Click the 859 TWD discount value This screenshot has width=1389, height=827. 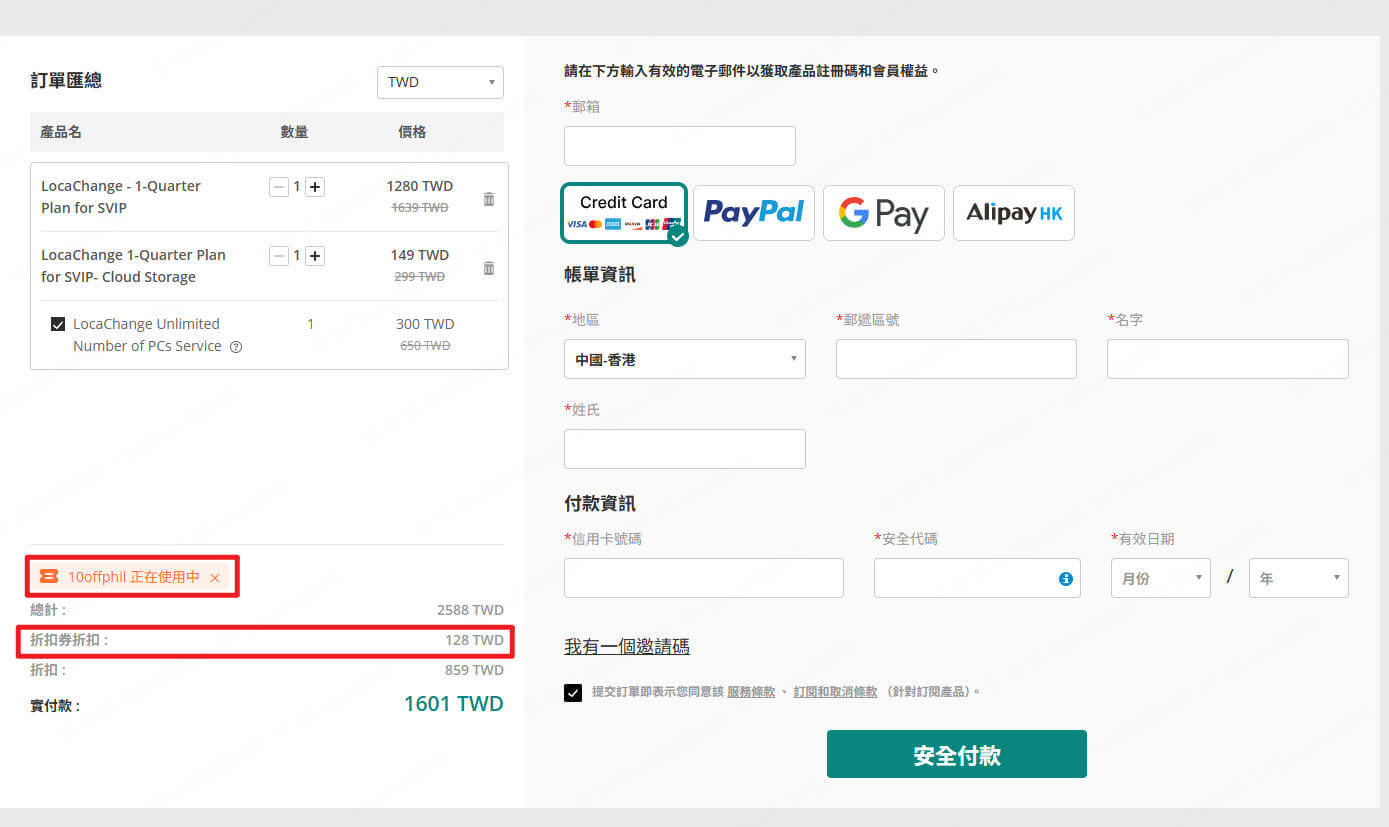[474, 670]
